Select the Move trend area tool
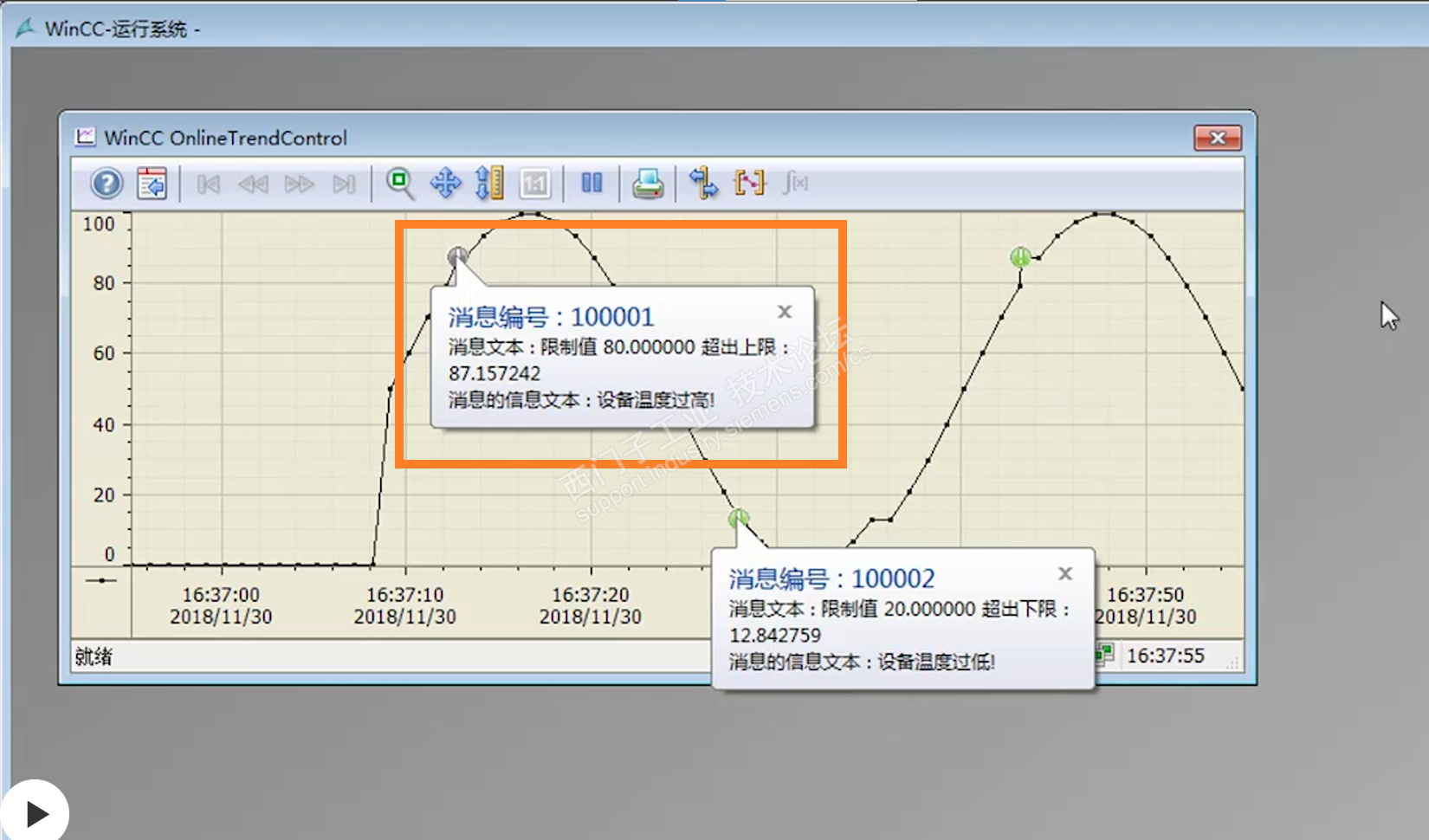Image resolution: width=1429 pixels, height=840 pixels. (445, 184)
